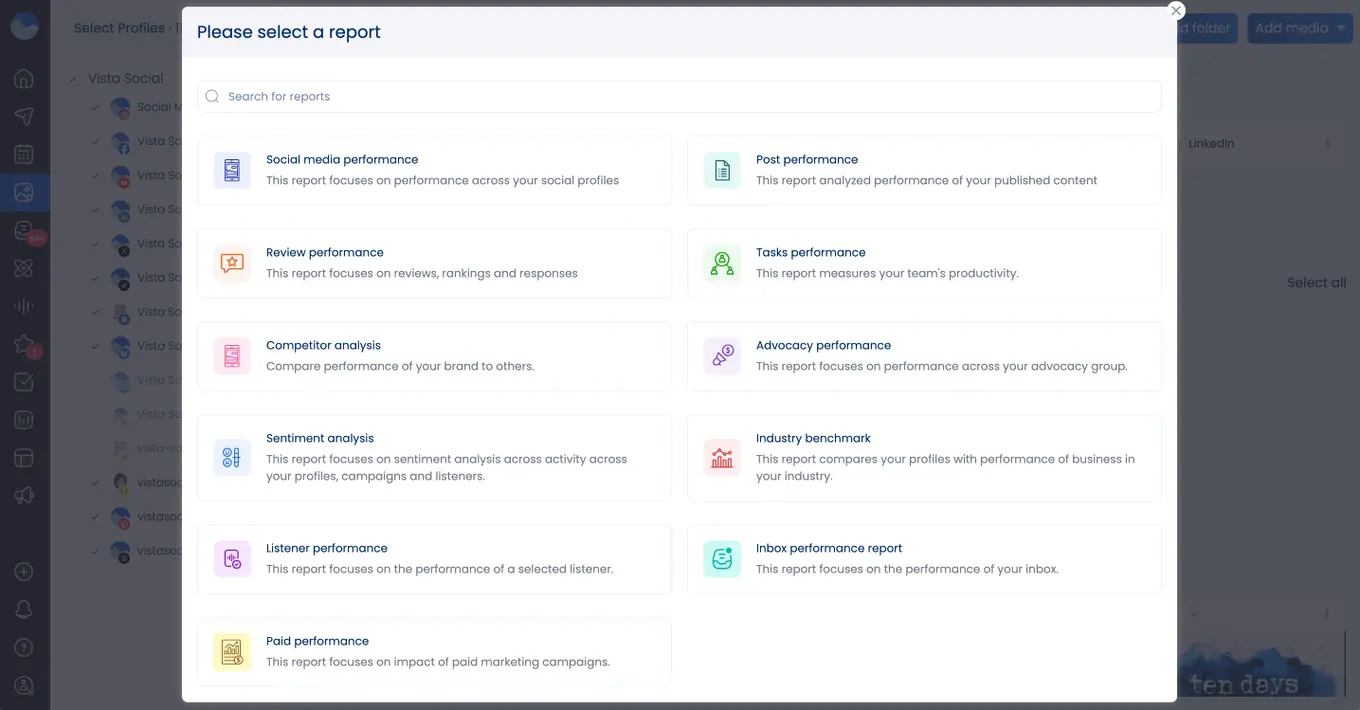
Task: Open the advocacy megaphone sidebar icon
Action: tap(24, 495)
